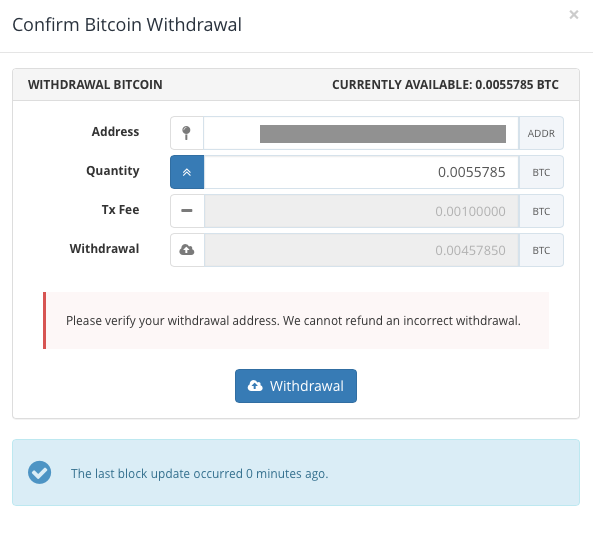
Task: Click the disabled Tx Fee field
Action: [x=362, y=211]
